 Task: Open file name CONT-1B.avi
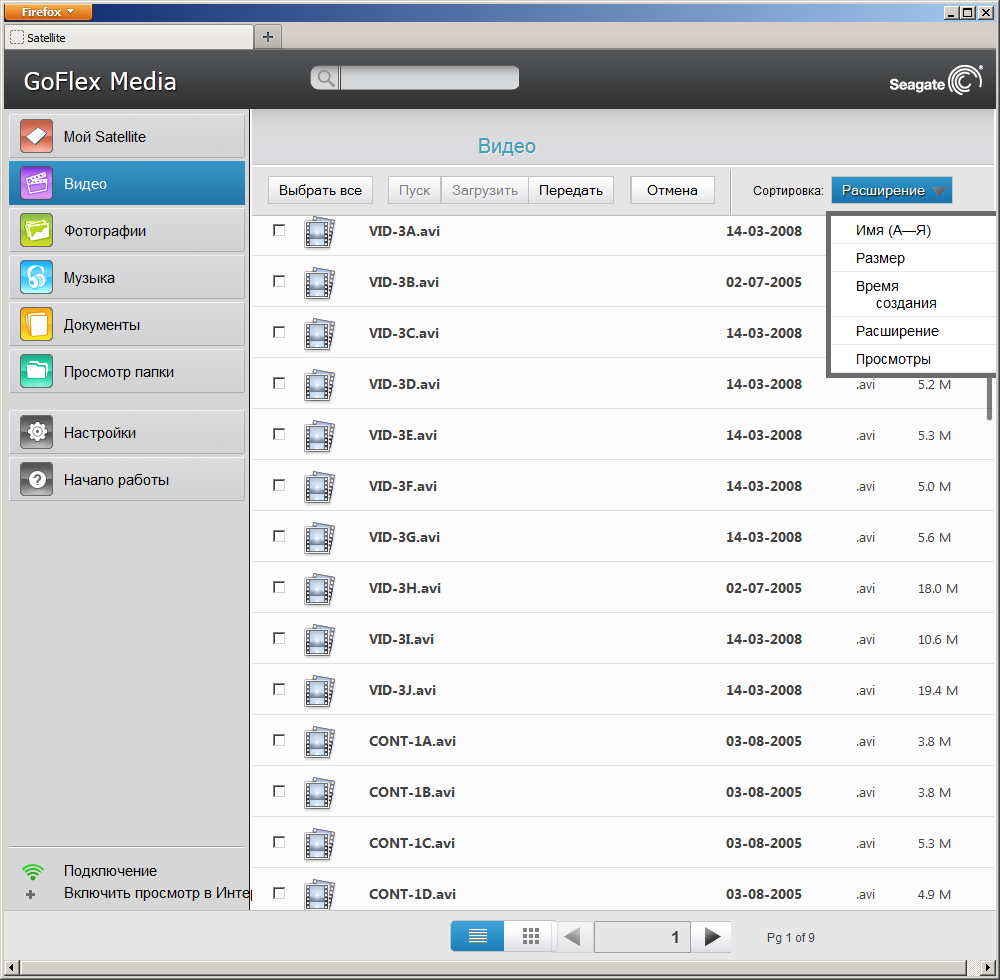pyautogui.click(x=412, y=792)
